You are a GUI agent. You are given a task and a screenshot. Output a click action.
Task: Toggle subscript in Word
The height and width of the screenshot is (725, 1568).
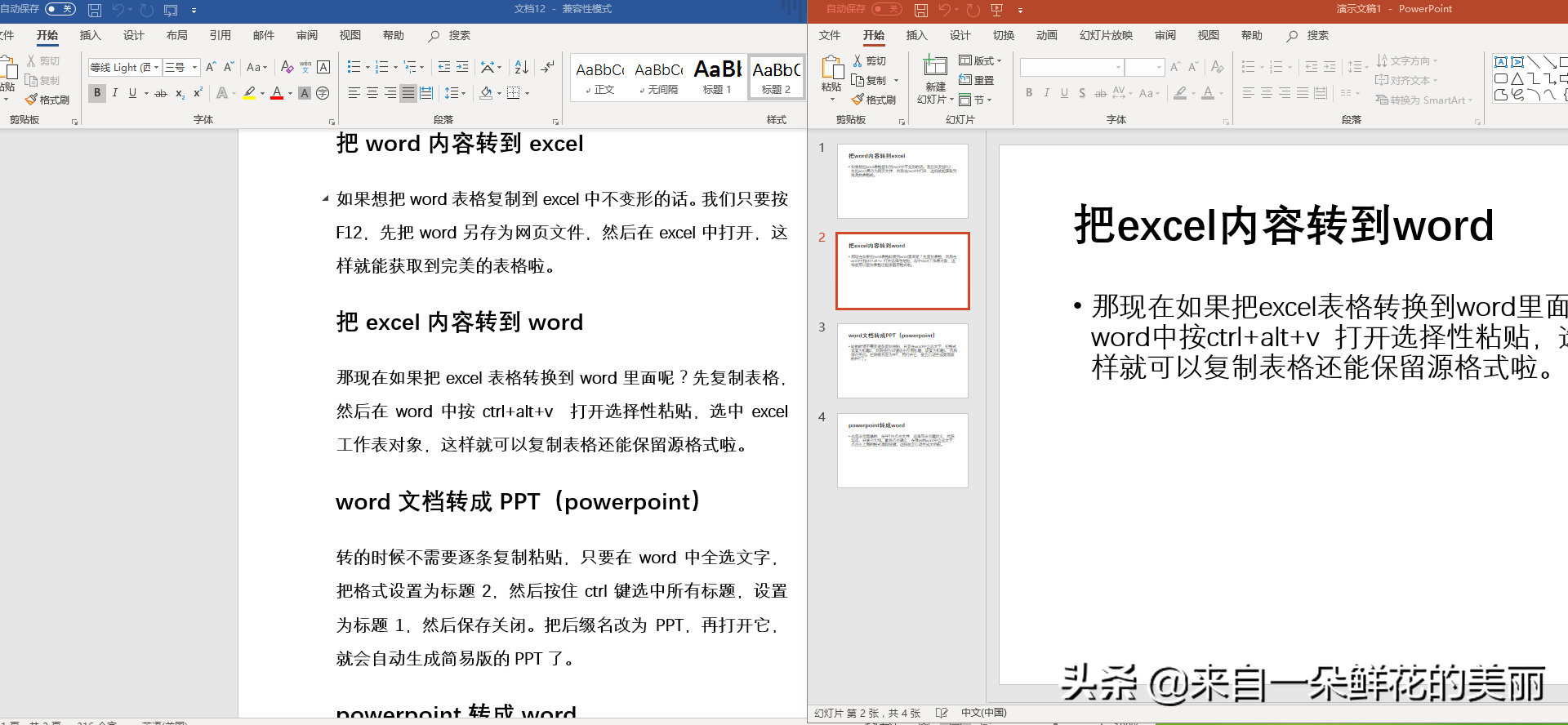coord(180,93)
